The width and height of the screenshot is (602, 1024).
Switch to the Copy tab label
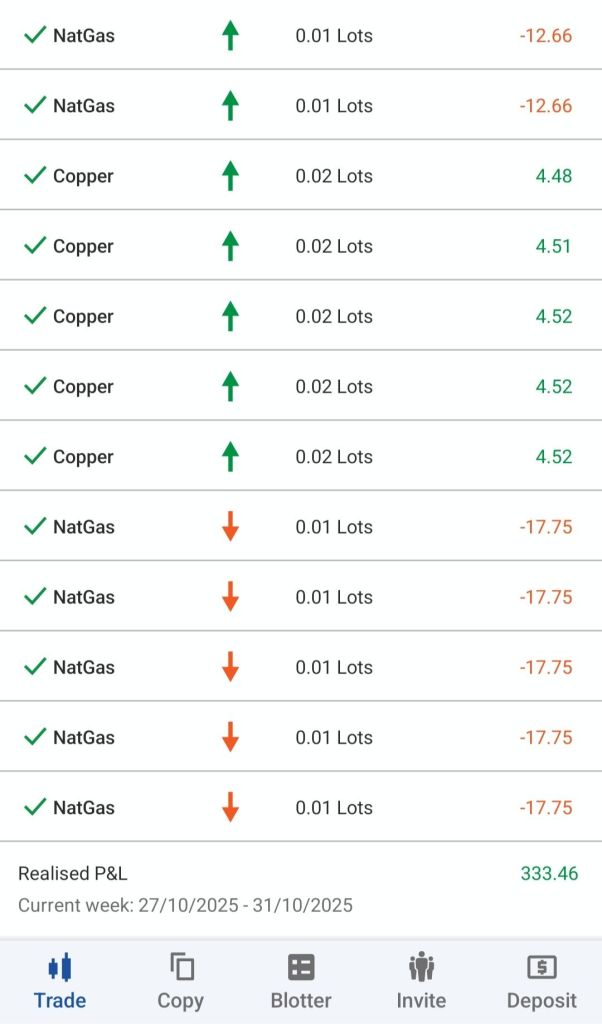181,1000
